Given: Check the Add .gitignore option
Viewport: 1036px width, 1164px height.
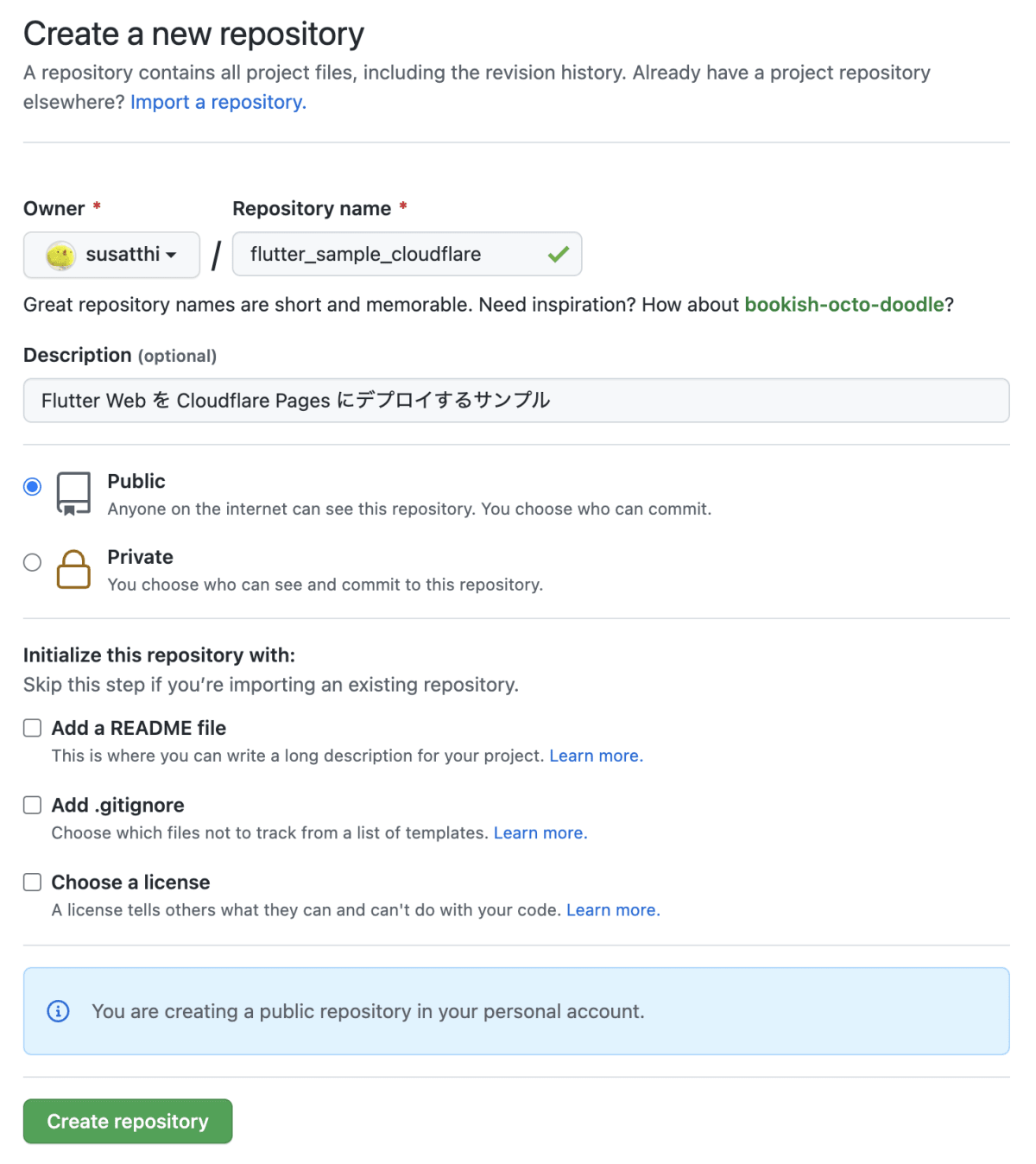Looking at the screenshot, I should click(x=32, y=804).
